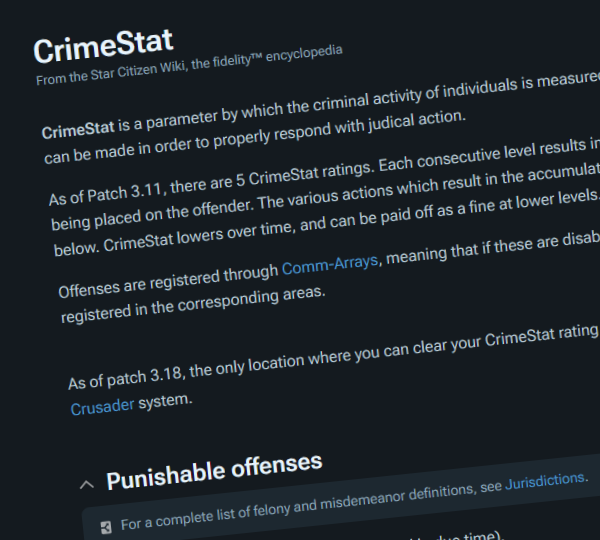The width and height of the screenshot is (600, 540).
Task: Click the bold CrimeStat term in intro paragraph
Action: click(x=78, y=130)
